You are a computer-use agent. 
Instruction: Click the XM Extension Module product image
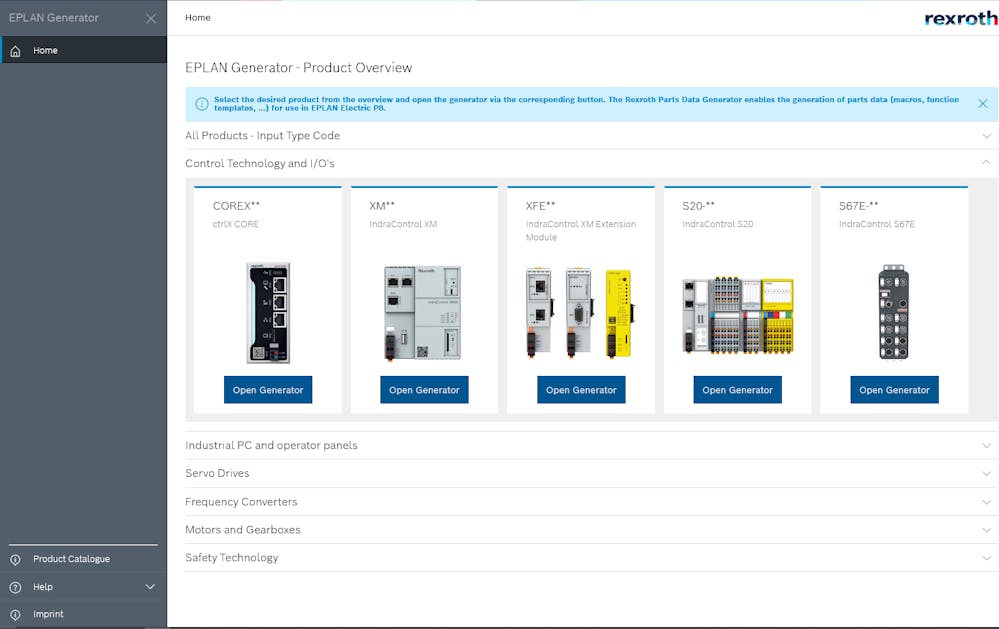click(579, 313)
